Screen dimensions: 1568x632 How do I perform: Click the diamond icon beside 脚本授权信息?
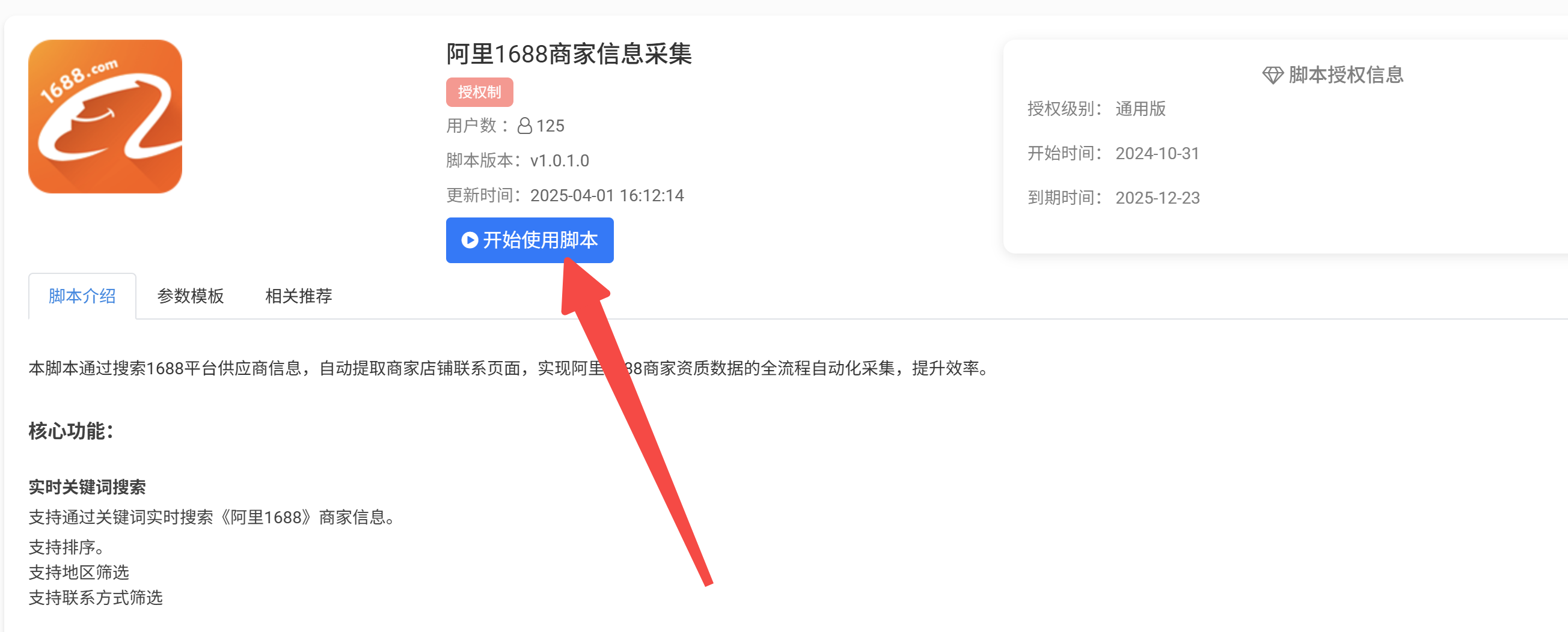[x=1272, y=76]
